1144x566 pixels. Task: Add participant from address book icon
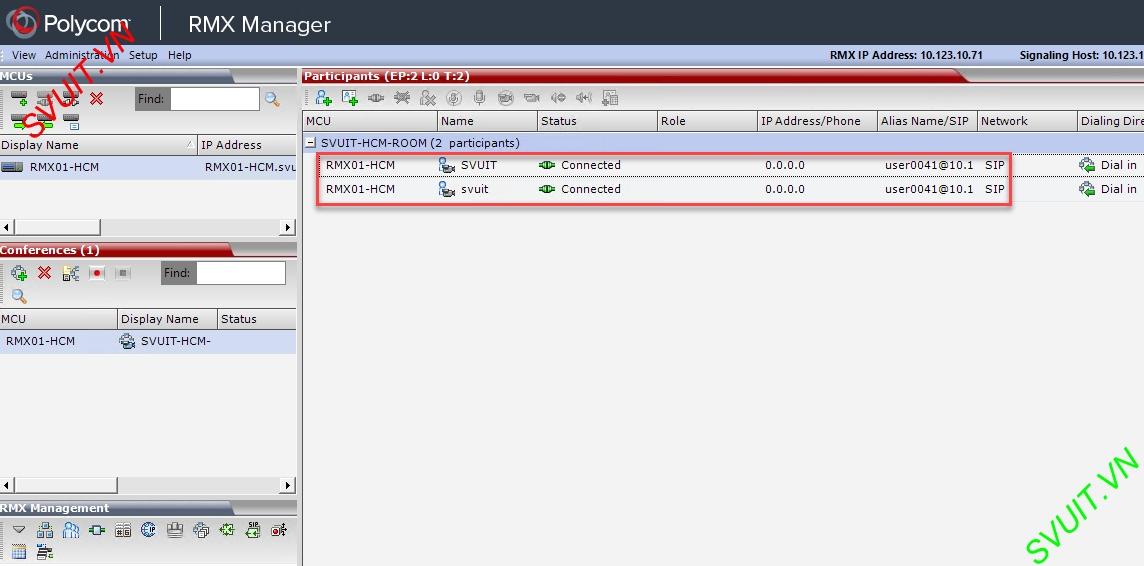[x=349, y=97]
